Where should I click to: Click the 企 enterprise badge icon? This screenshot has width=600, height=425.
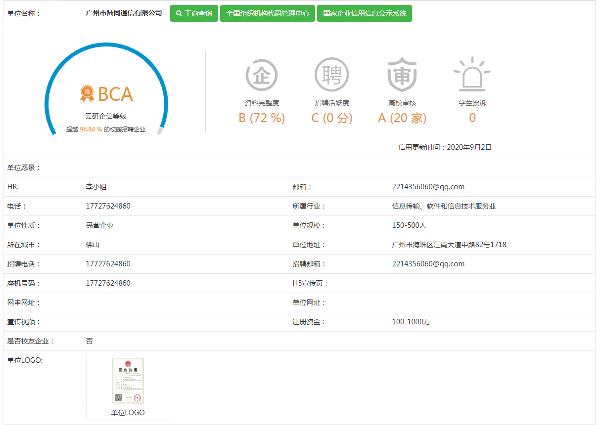pyautogui.click(x=262, y=76)
